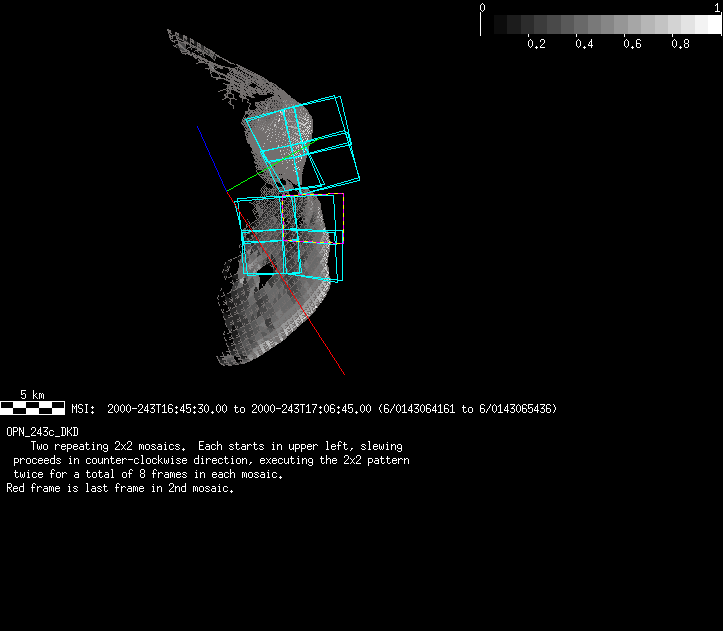Screen dimensions: 723x631
Task: Click the "Red frame is last frame" note
Action: tap(120, 488)
